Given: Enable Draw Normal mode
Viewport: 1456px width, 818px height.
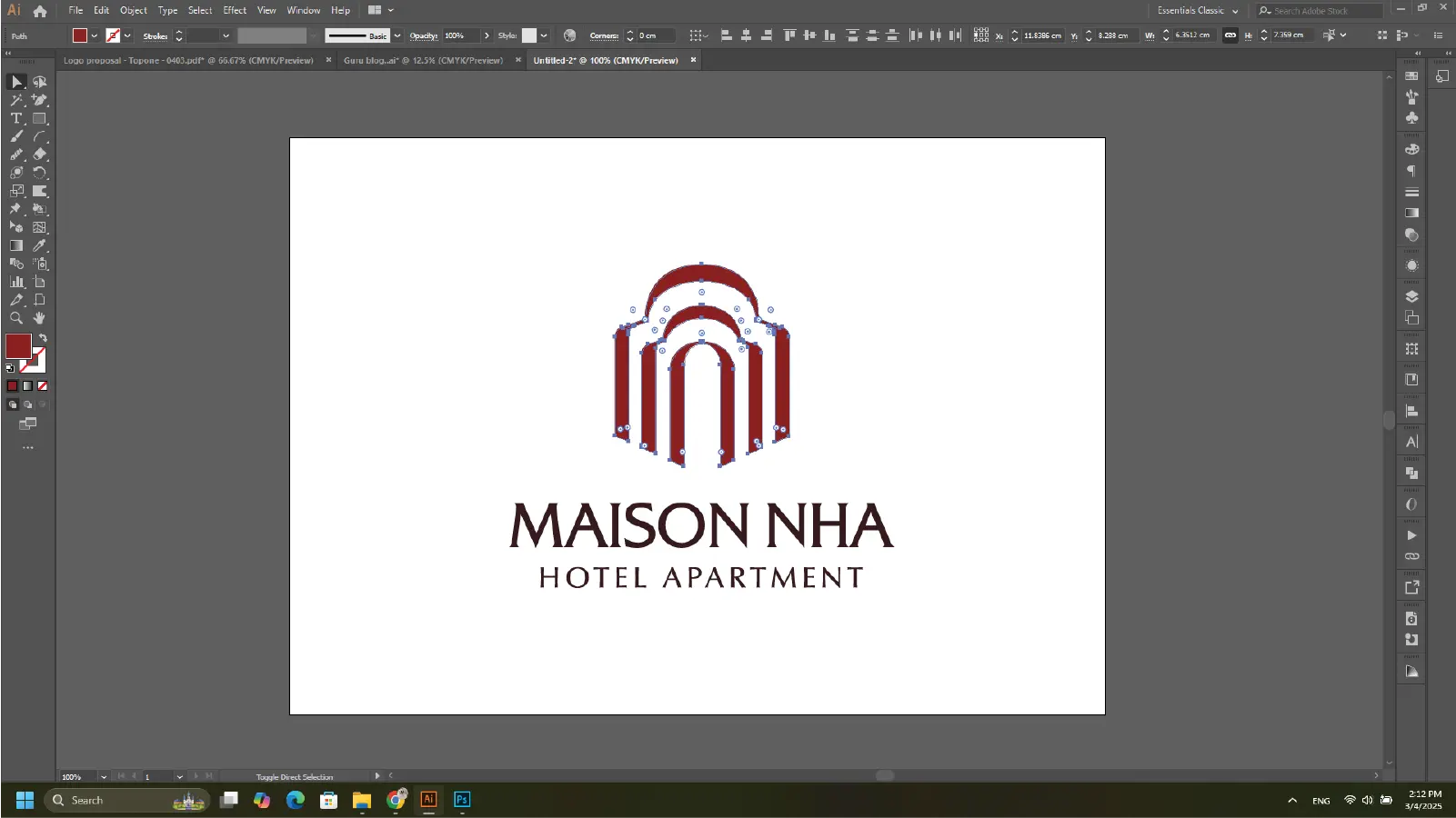Looking at the screenshot, I should pos(13,404).
